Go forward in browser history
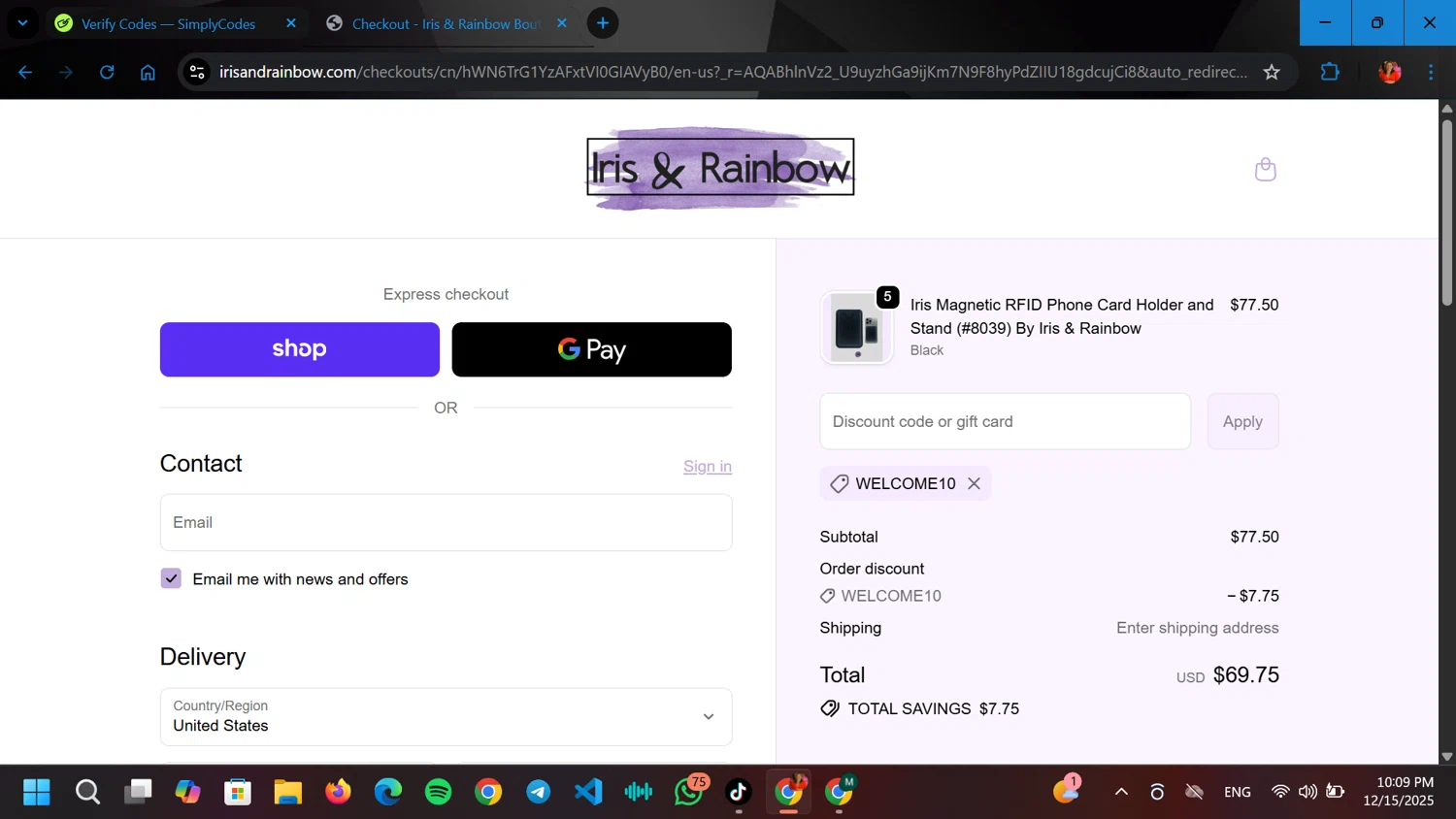 point(66,72)
